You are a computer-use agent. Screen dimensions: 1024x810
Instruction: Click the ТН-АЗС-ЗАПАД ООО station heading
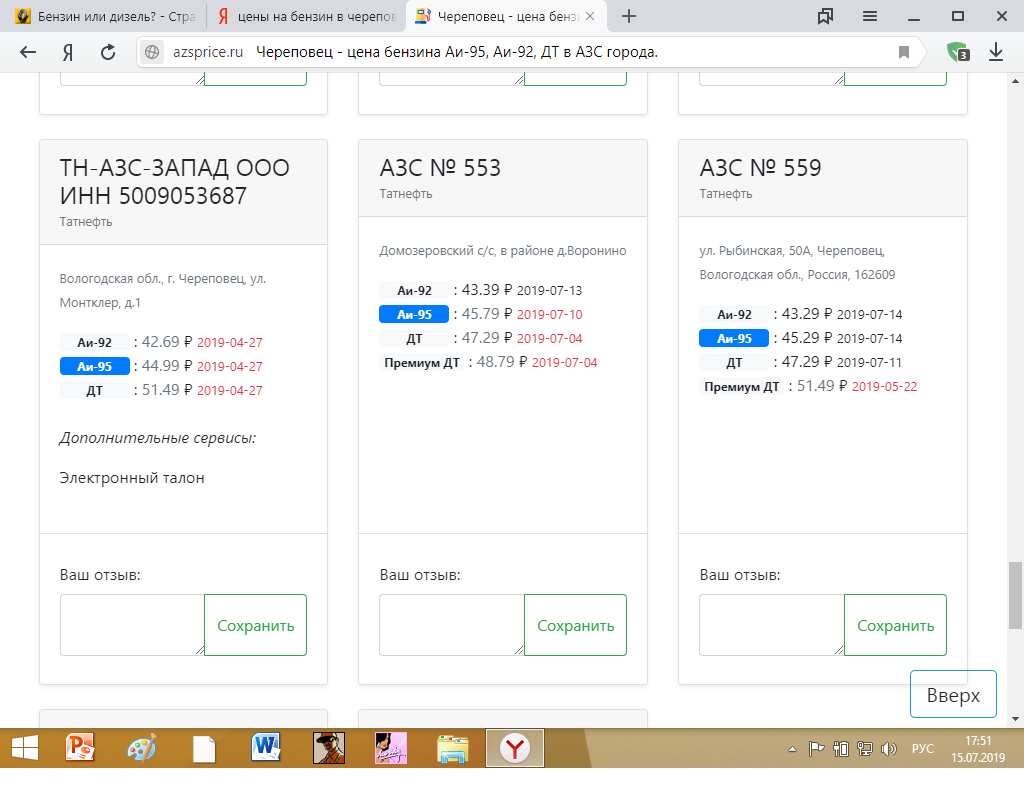coord(174,182)
